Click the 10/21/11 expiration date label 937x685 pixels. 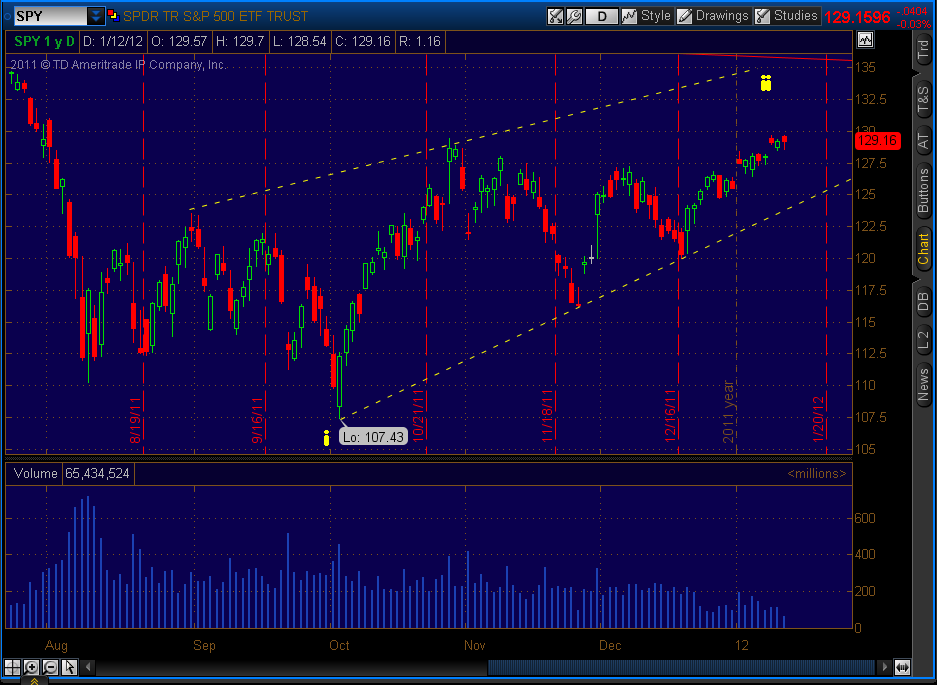[x=418, y=416]
